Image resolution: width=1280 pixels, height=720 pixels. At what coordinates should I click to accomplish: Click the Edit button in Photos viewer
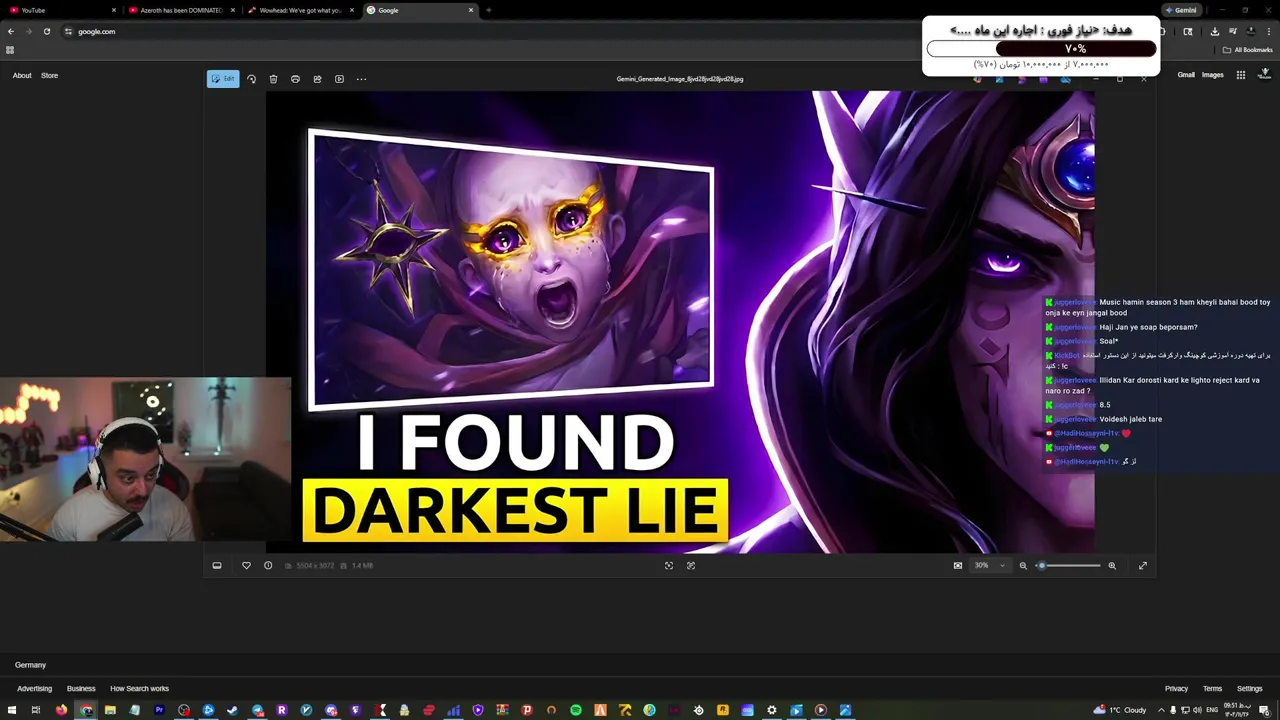tap(223, 79)
